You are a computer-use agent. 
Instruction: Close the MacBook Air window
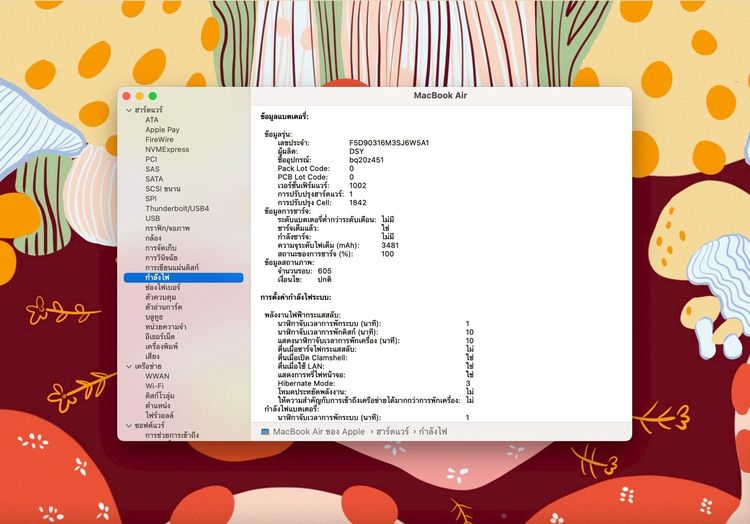coord(127,96)
